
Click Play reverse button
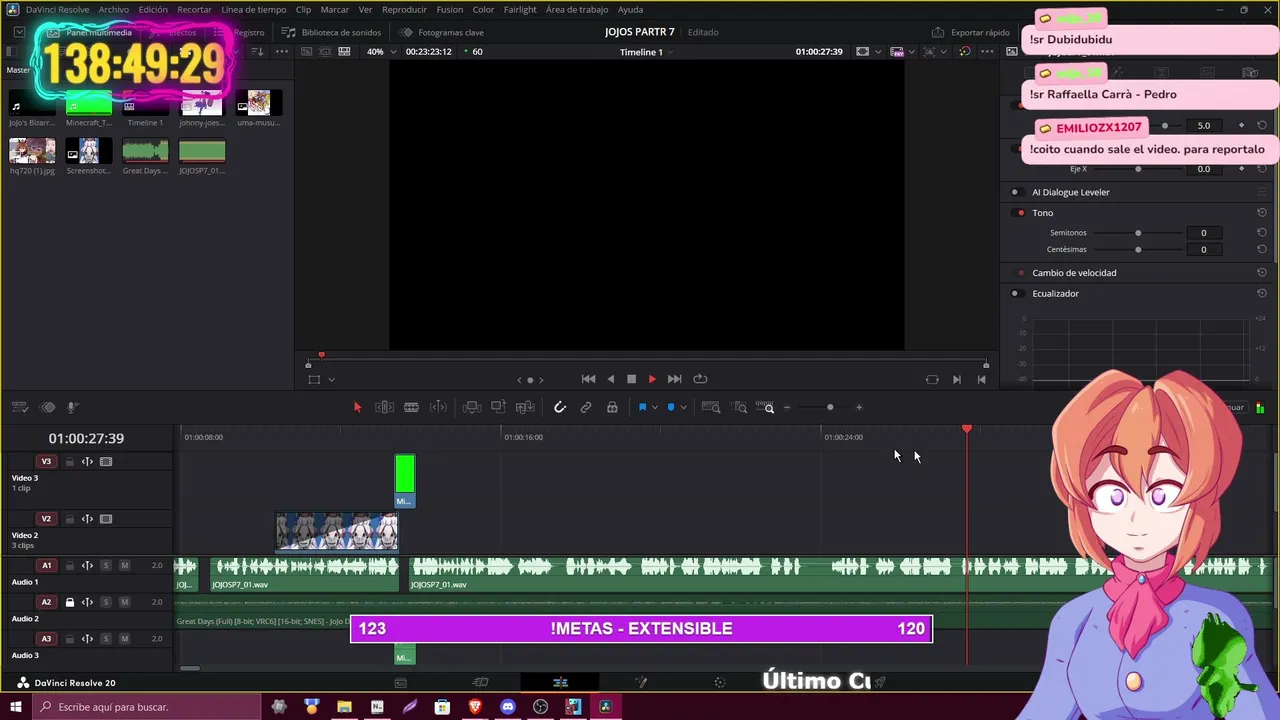610,379
